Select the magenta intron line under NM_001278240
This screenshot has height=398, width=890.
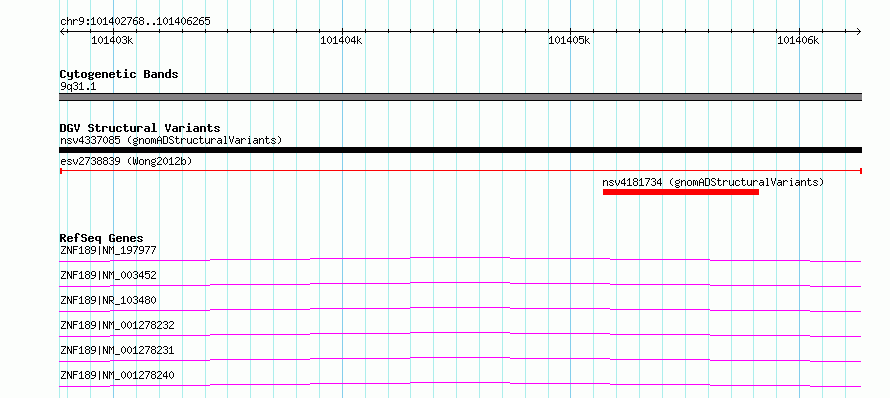click(460, 384)
